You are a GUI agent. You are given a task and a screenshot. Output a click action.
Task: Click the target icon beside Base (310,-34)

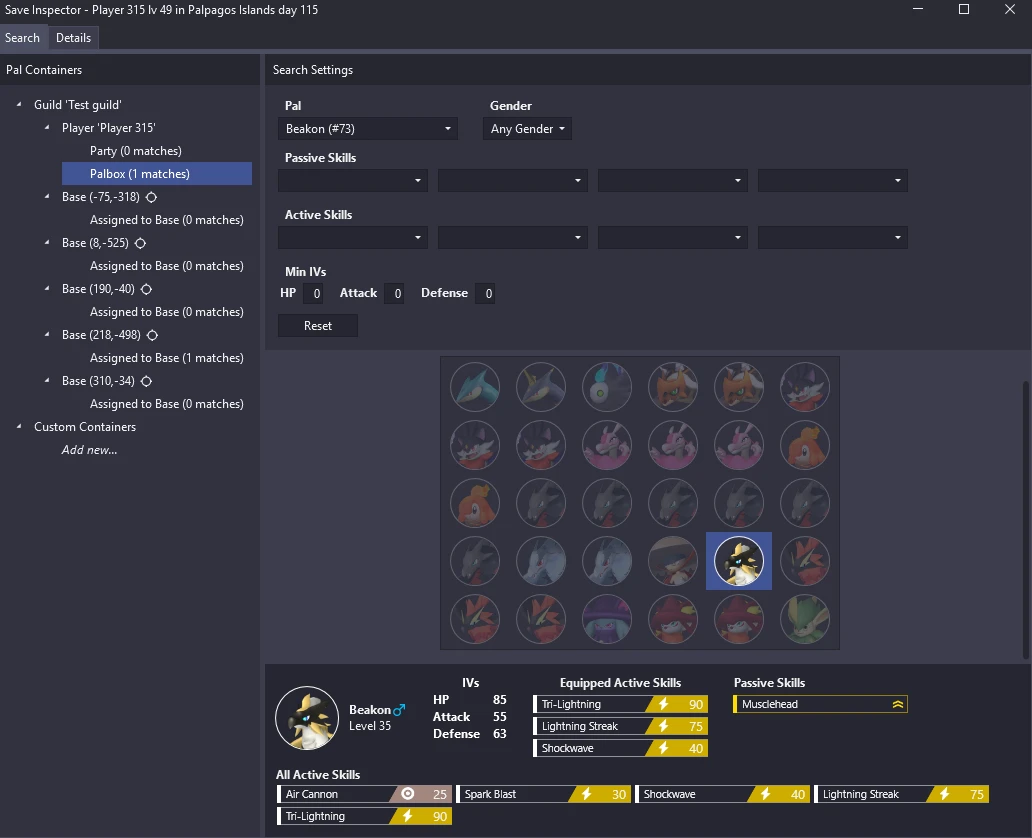(x=146, y=381)
